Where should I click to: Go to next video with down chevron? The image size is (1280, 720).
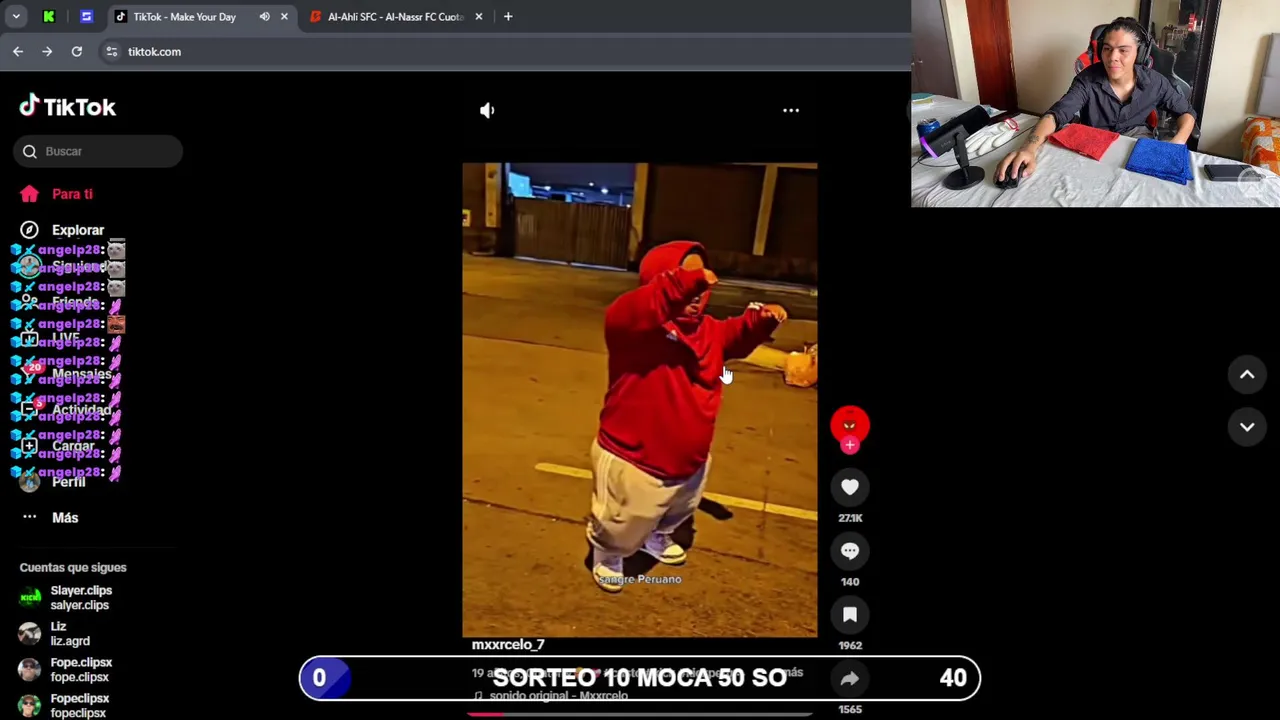(x=1247, y=427)
